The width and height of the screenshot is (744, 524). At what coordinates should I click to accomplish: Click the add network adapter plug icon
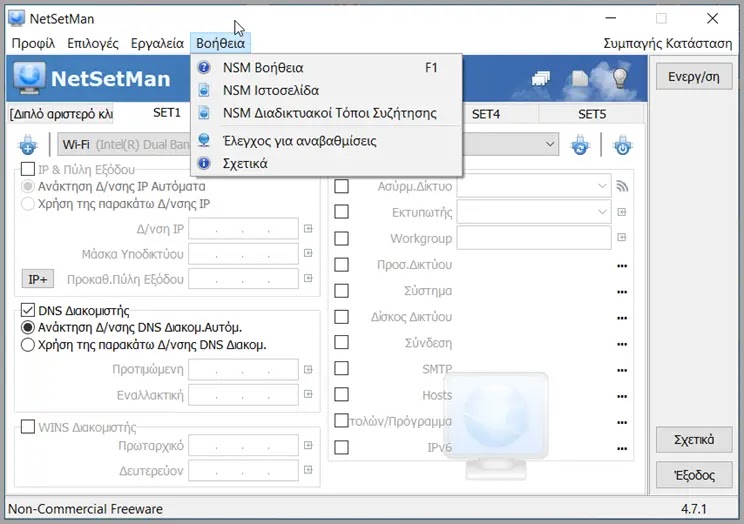point(28,144)
